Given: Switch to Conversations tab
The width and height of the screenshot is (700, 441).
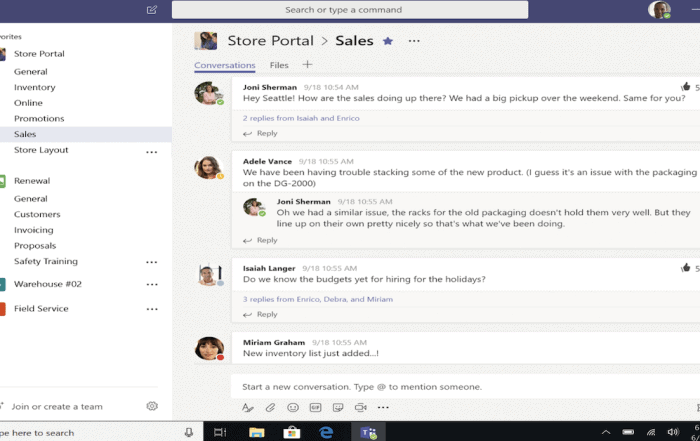Looking at the screenshot, I should tap(225, 65).
